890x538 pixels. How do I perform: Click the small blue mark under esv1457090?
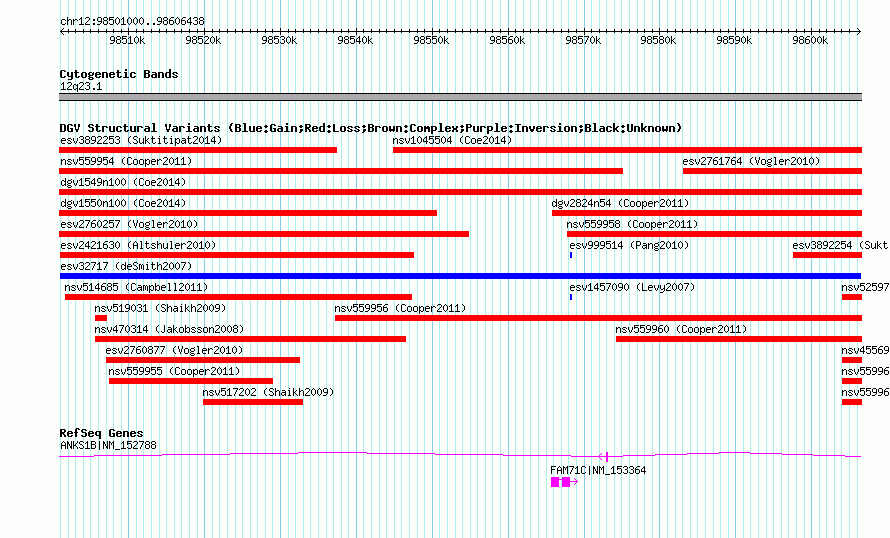tap(571, 297)
